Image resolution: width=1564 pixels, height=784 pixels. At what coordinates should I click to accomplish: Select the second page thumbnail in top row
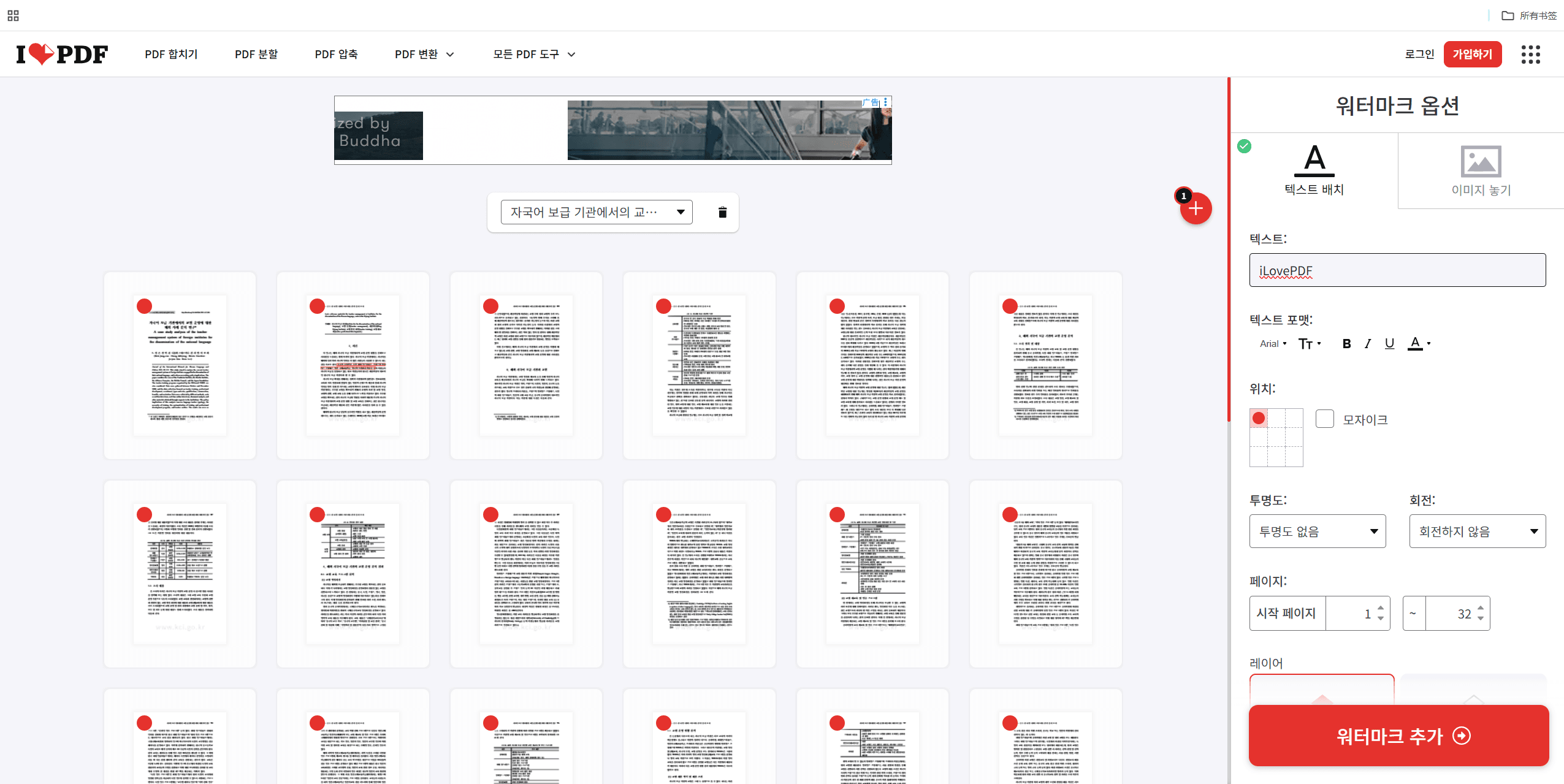[x=353, y=365]
